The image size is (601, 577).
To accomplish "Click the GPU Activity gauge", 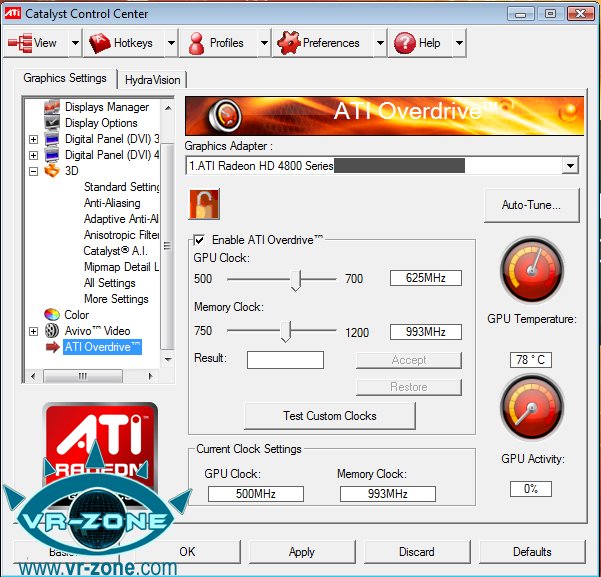I will coord(532,408).
